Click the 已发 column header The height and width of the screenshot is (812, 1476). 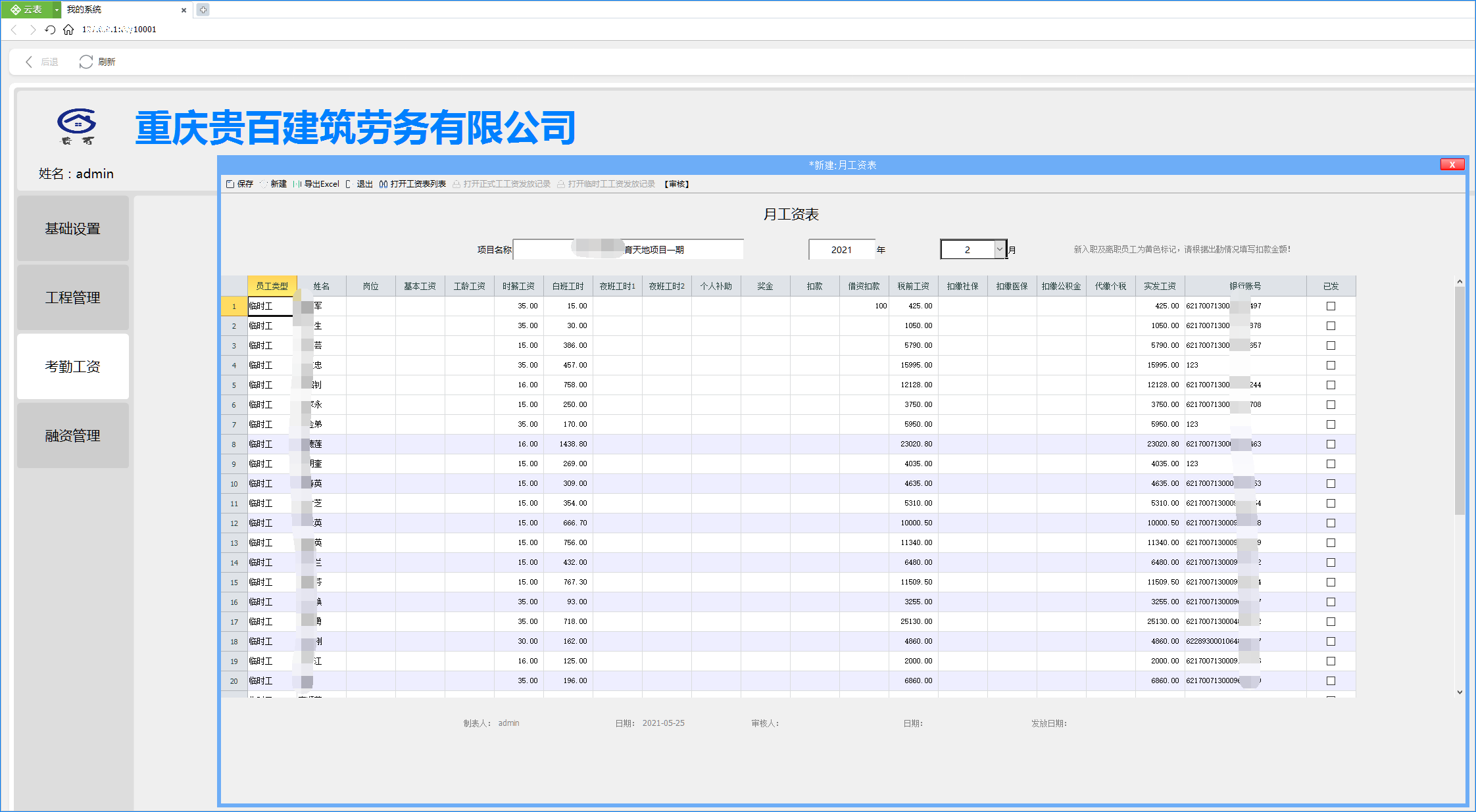coord(1331,286)
